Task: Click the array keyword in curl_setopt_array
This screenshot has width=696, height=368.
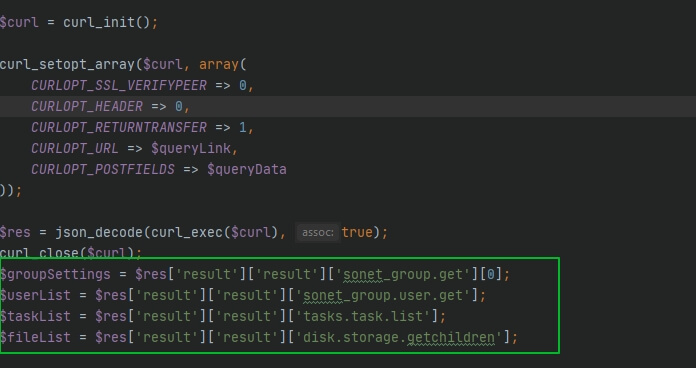Action: (219, 64)
